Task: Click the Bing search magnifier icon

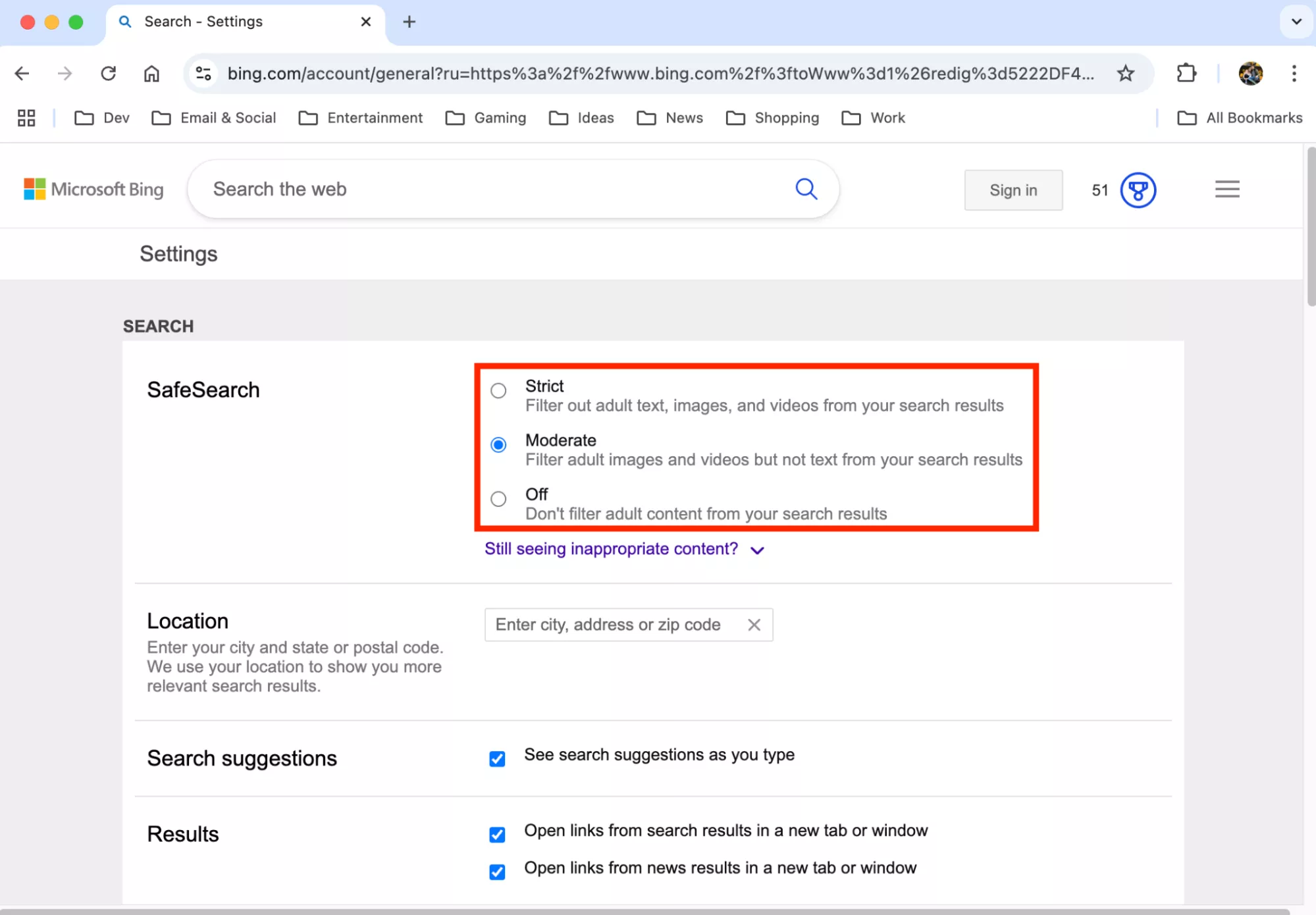Action: click(x=806, y=189)
